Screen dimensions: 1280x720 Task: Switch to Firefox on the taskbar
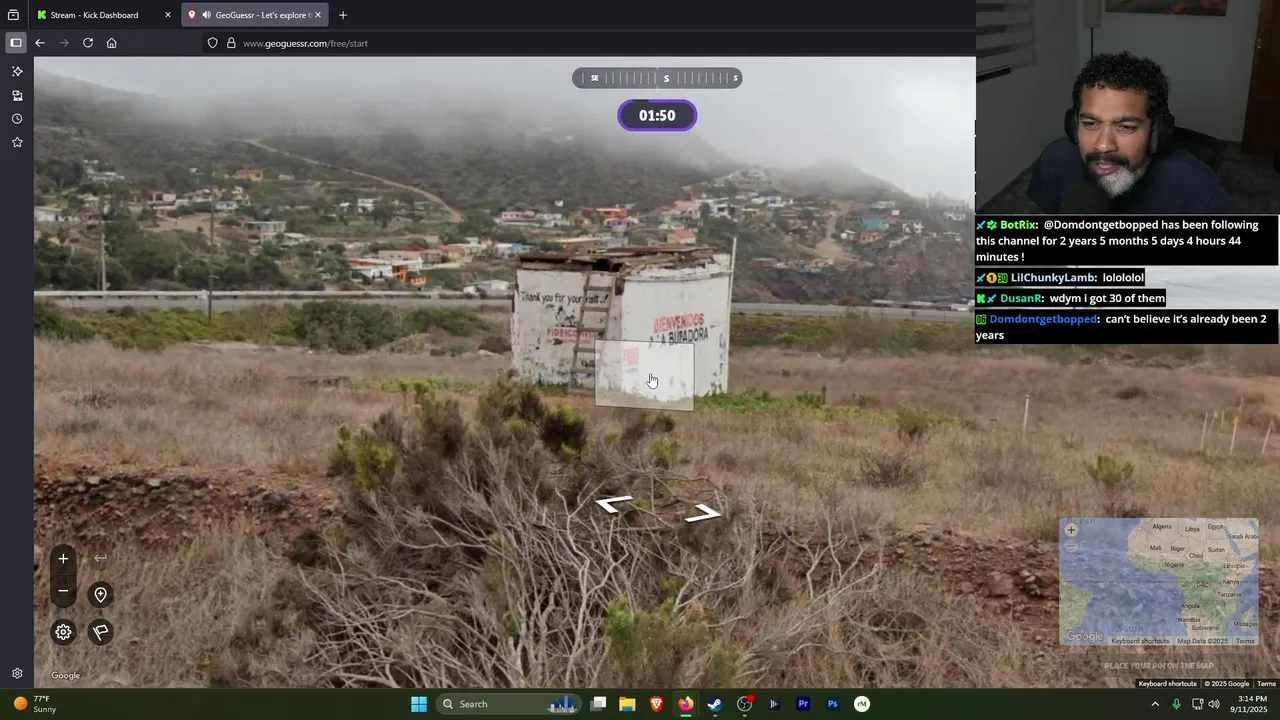point(686,704)
